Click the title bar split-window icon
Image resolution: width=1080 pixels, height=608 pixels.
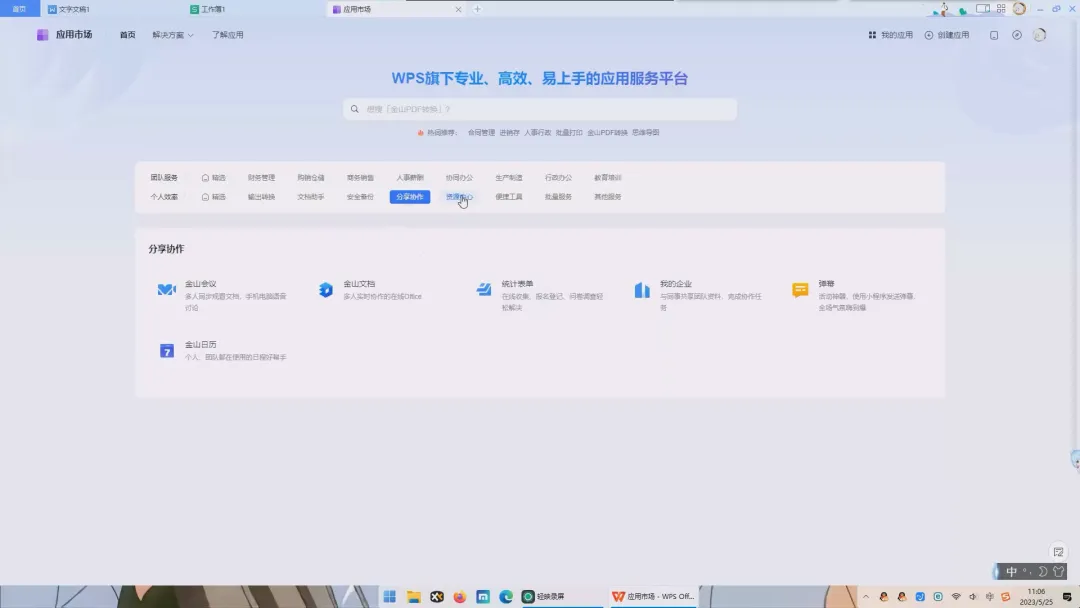click(x=983, y=9)
